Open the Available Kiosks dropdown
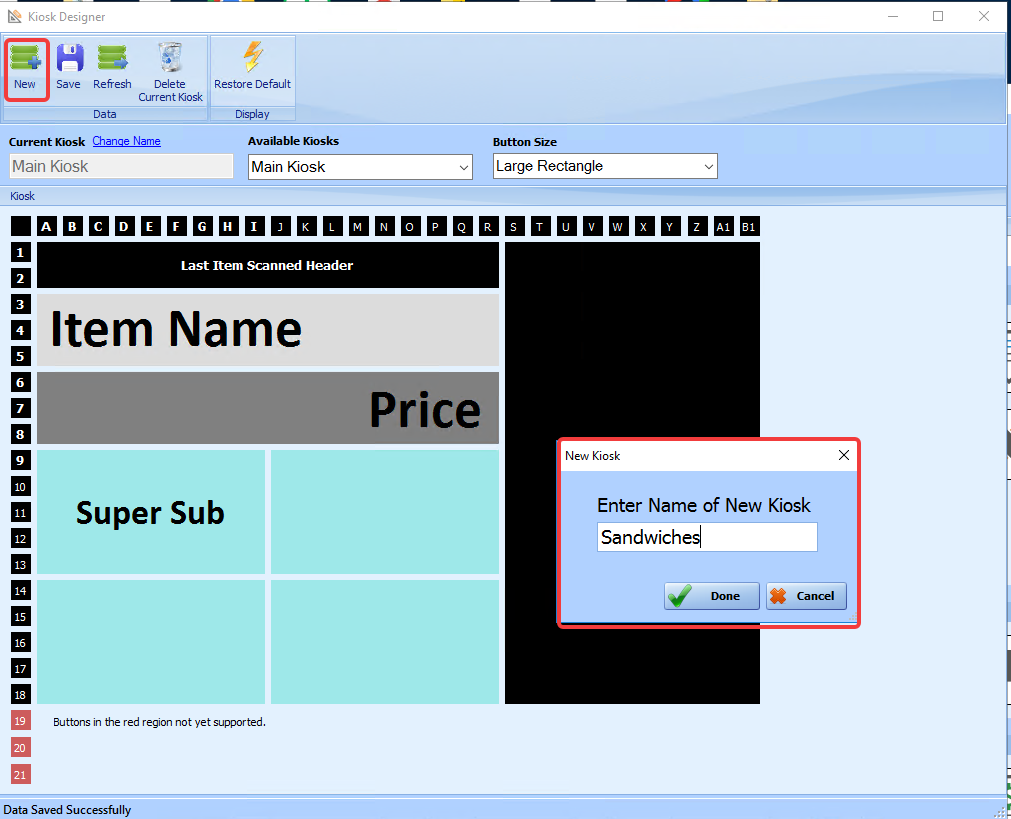This screenshot has width=1011, height=819. coord(360,167)
